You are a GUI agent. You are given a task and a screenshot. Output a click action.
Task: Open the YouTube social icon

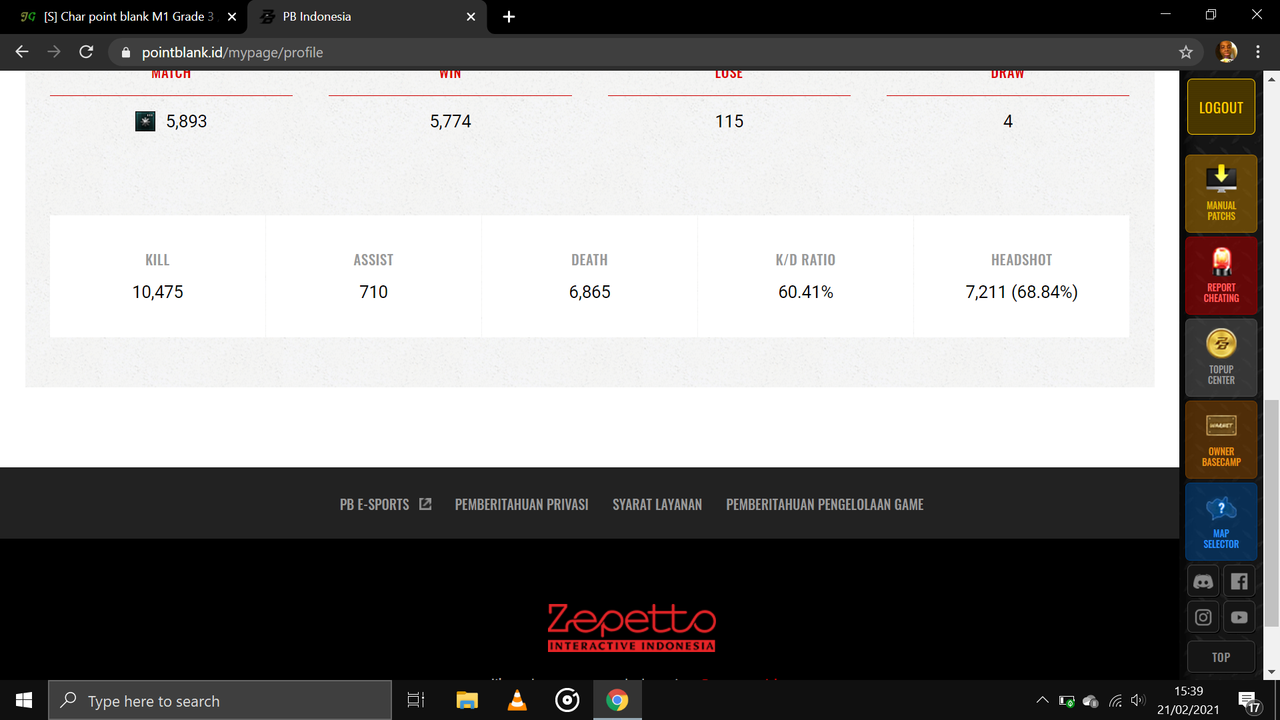[1239, 617]
